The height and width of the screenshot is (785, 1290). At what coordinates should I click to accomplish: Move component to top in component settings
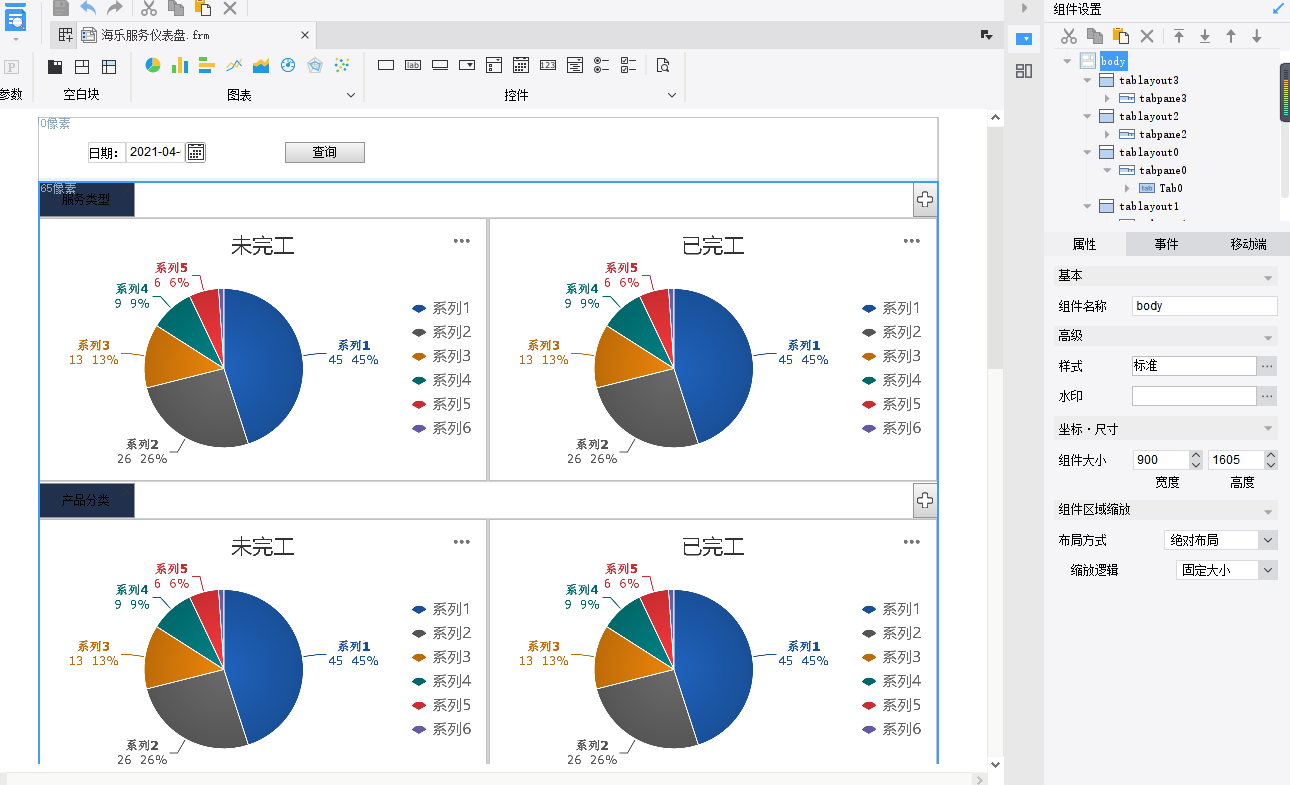[1179, 36]
